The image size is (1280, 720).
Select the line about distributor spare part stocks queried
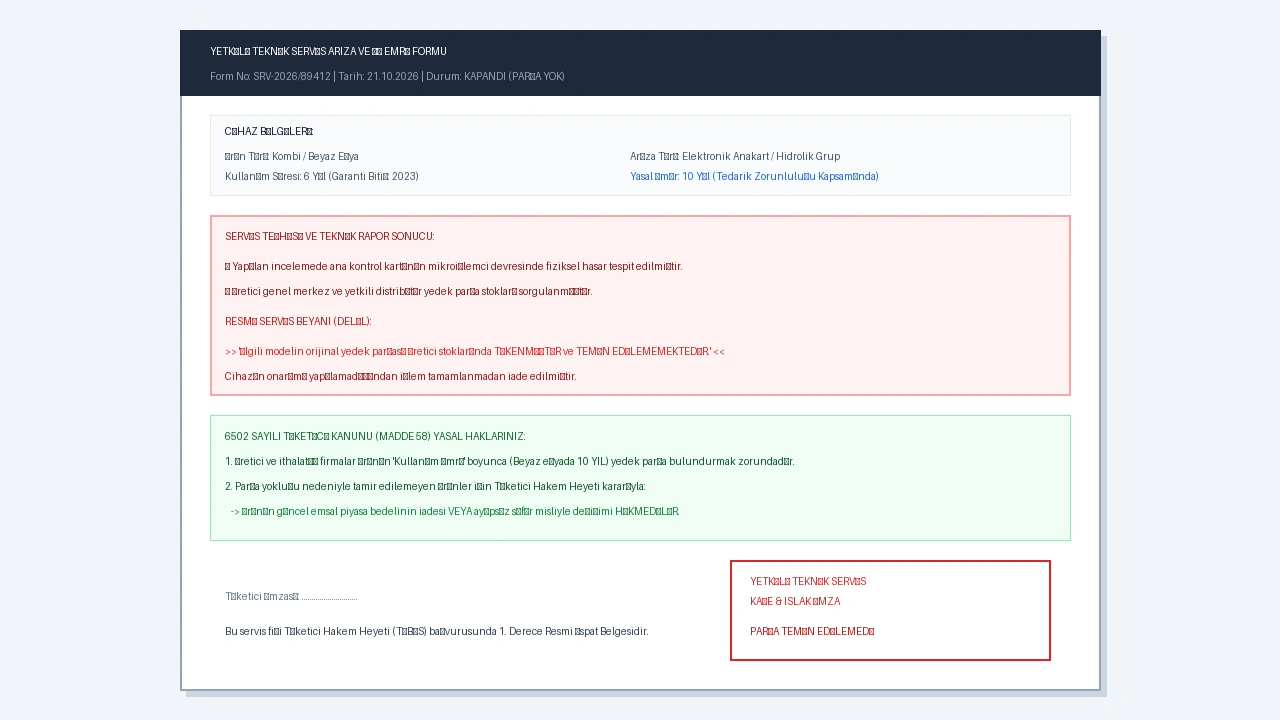click(409, 291)
